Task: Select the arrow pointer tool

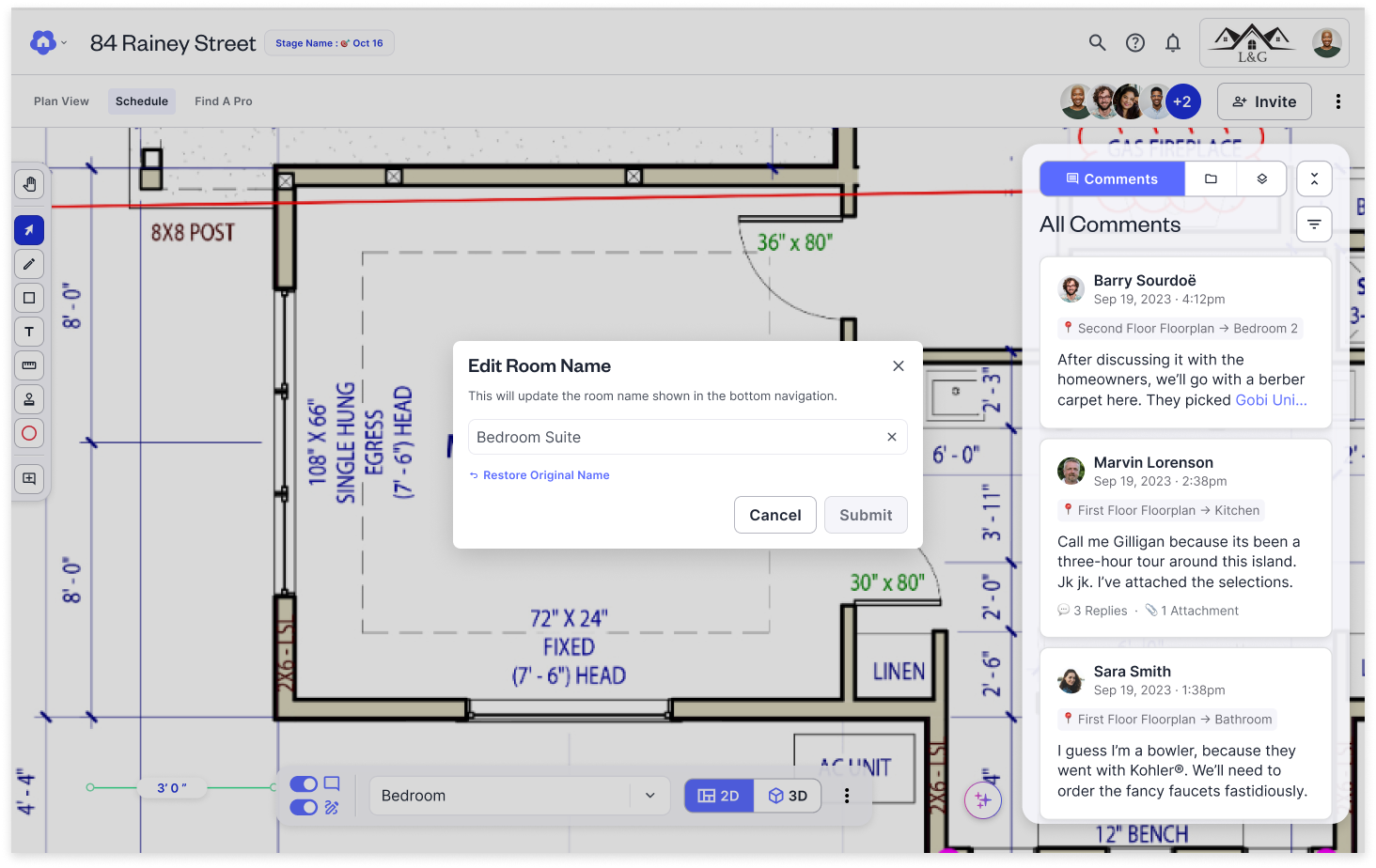Action: click(x=29, y=230)
